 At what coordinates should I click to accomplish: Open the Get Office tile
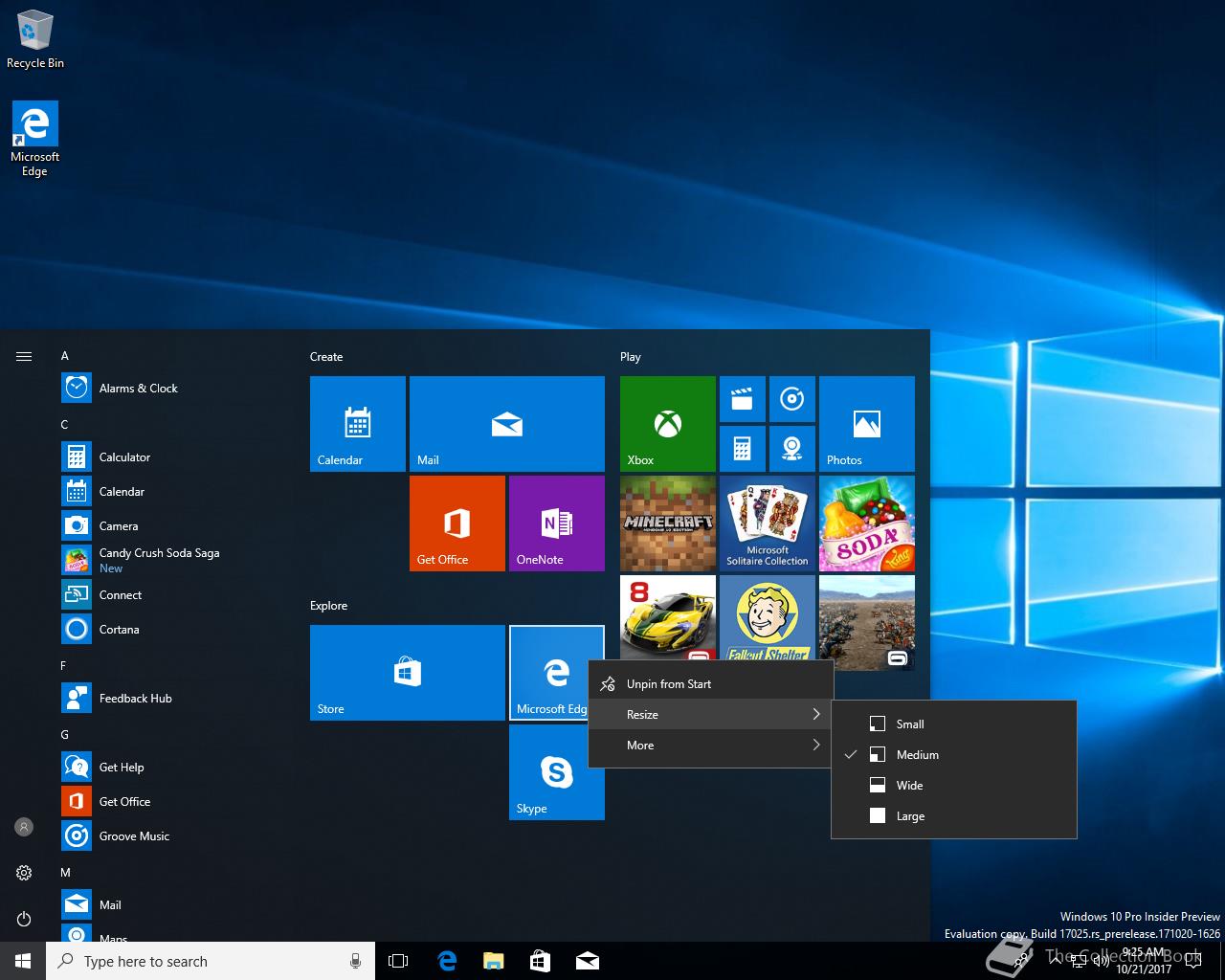coord(457,523)
